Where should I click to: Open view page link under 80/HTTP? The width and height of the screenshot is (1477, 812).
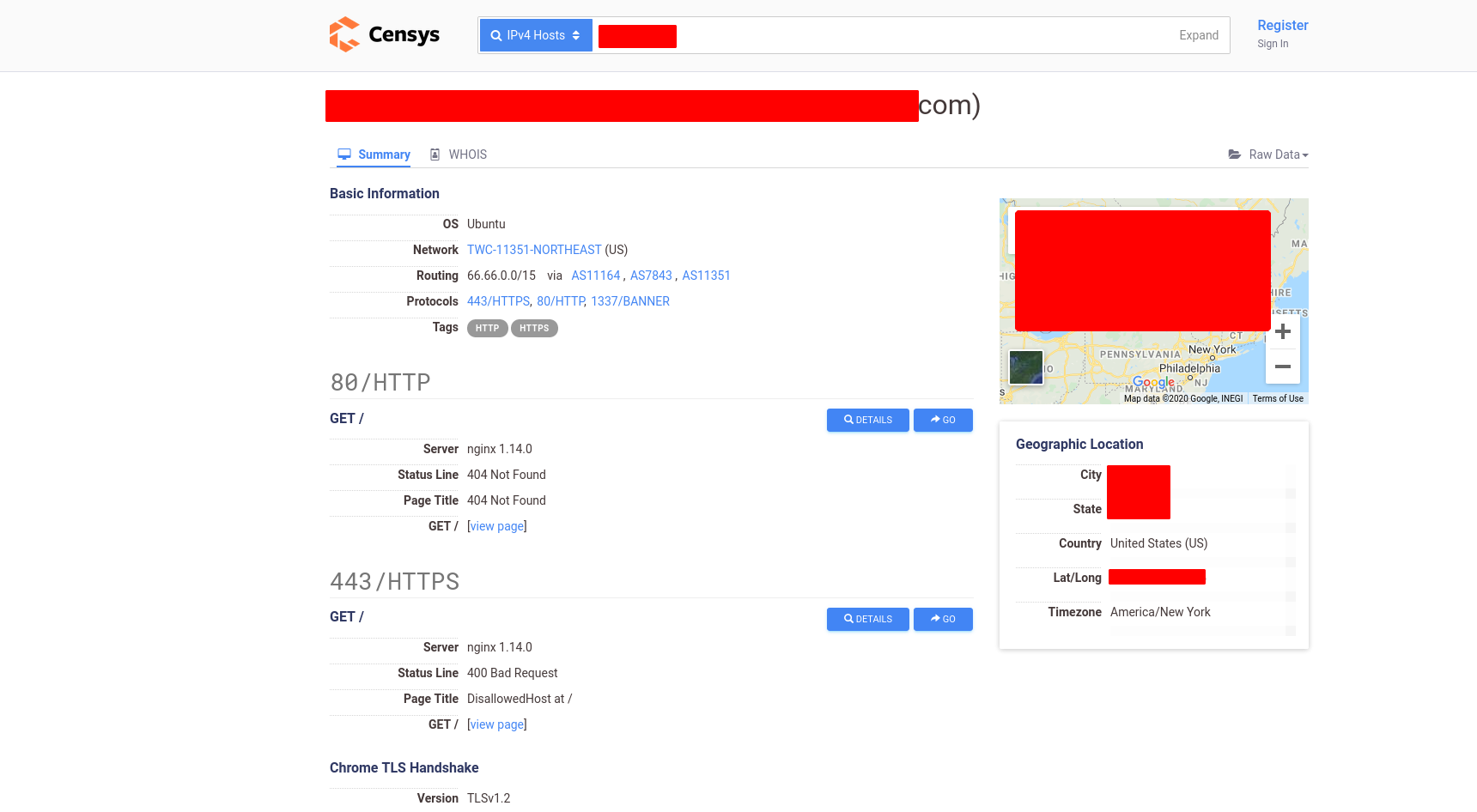pos(497,526)
